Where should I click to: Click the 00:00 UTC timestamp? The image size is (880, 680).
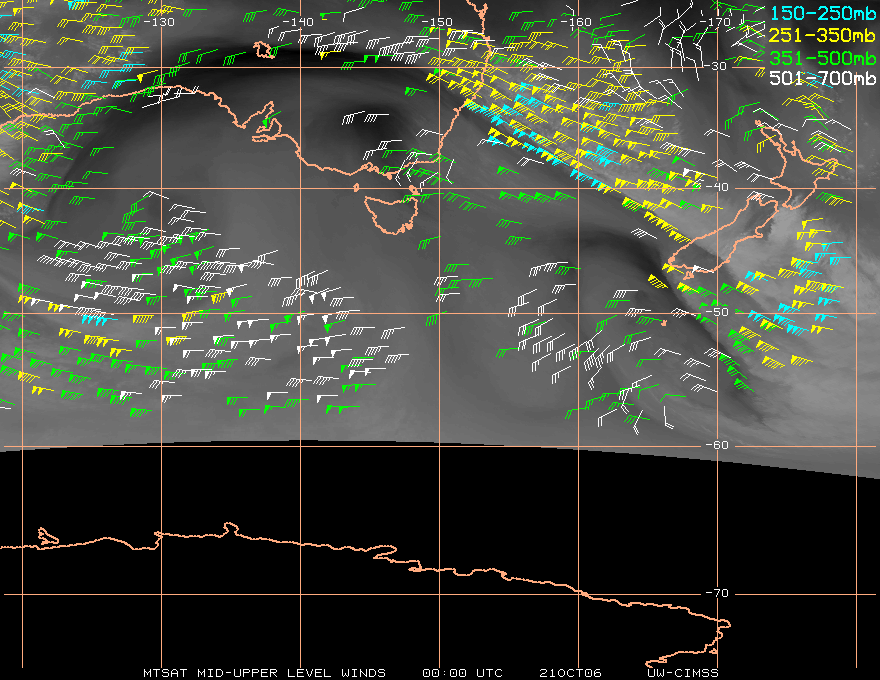click(462, 673)
